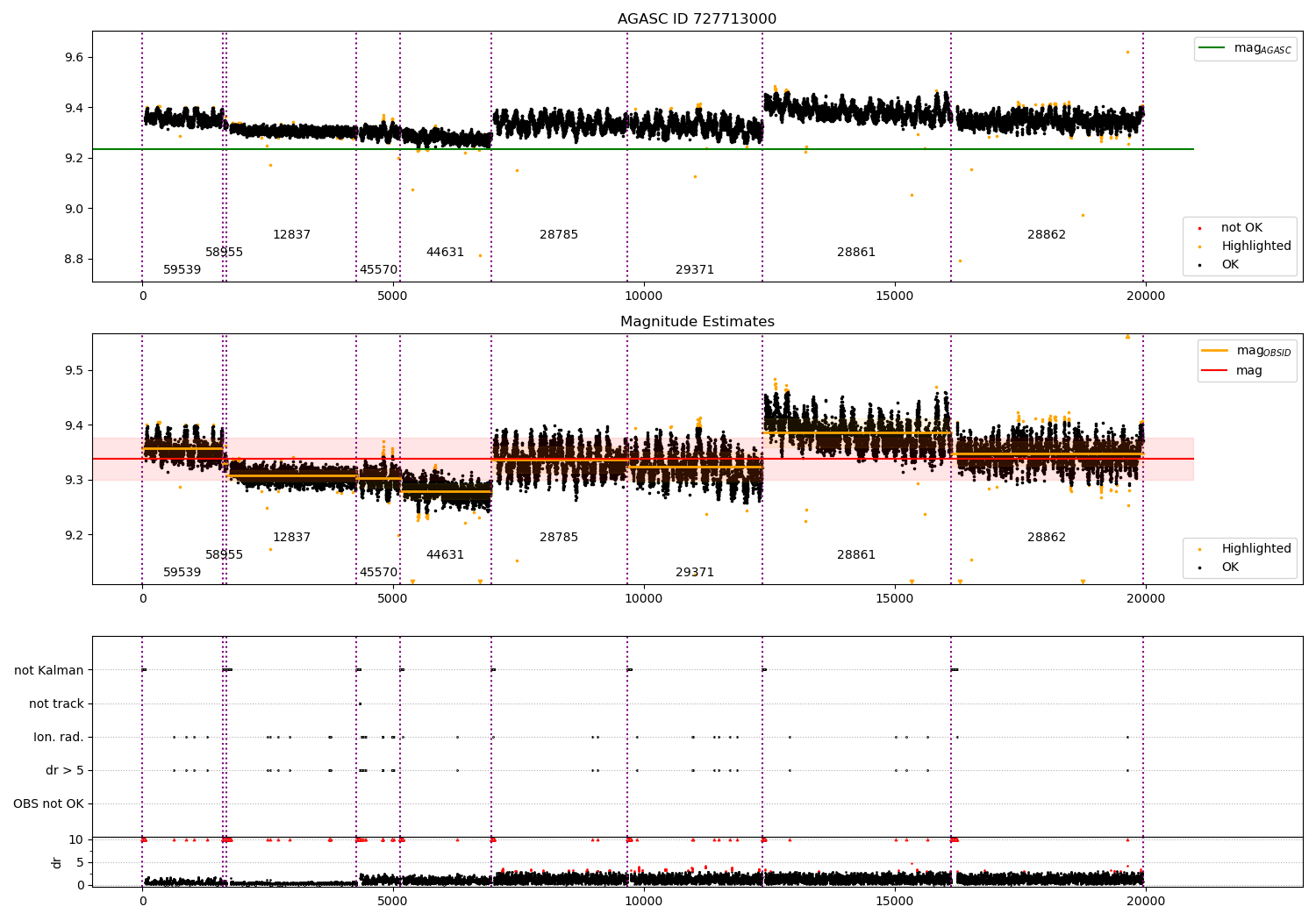Click obsid label 44631 in Magnitude Estimates plot
Screen dimensions: 1316x921
[x=445, y=555]
